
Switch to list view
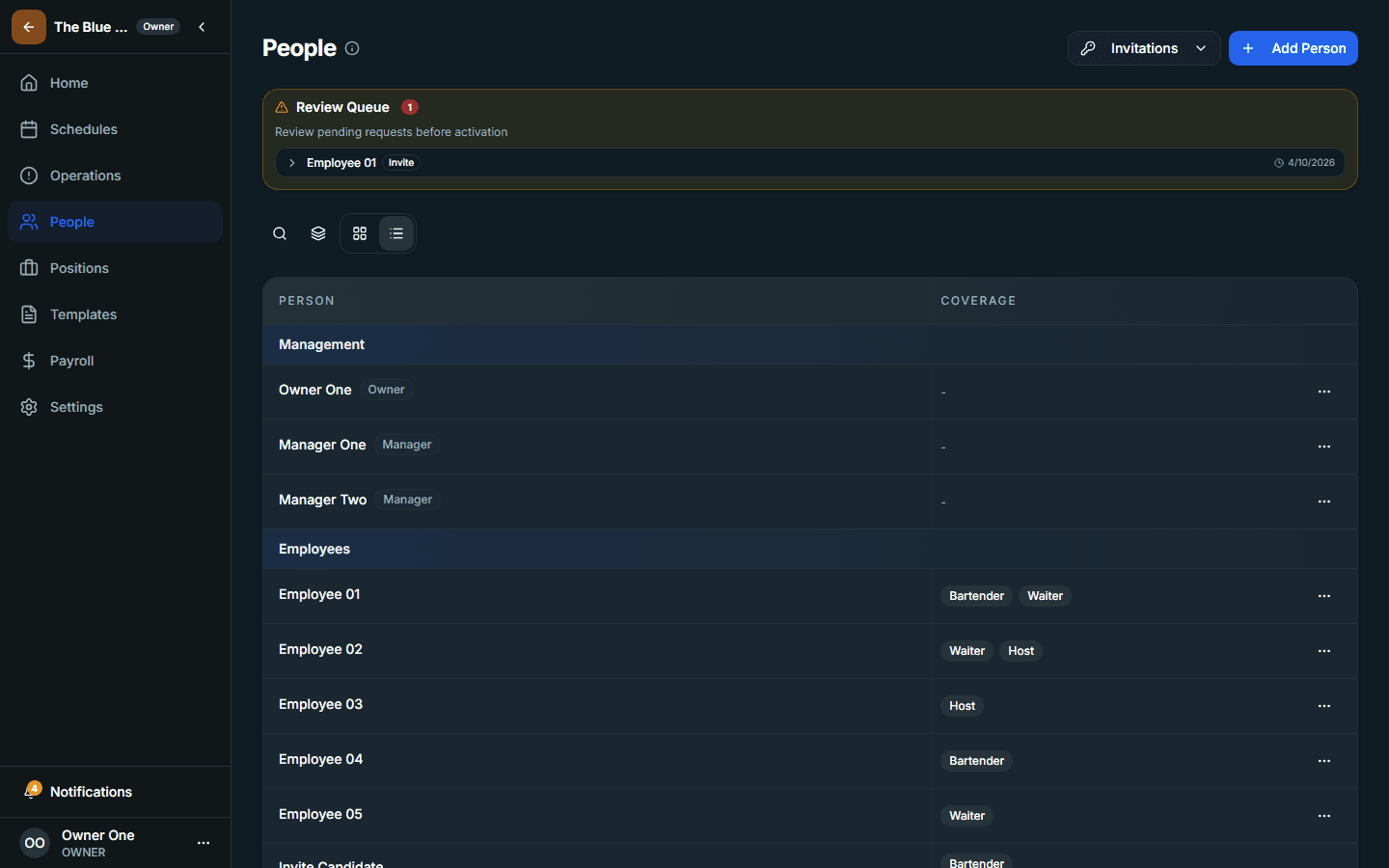click(x=396, y=233)
